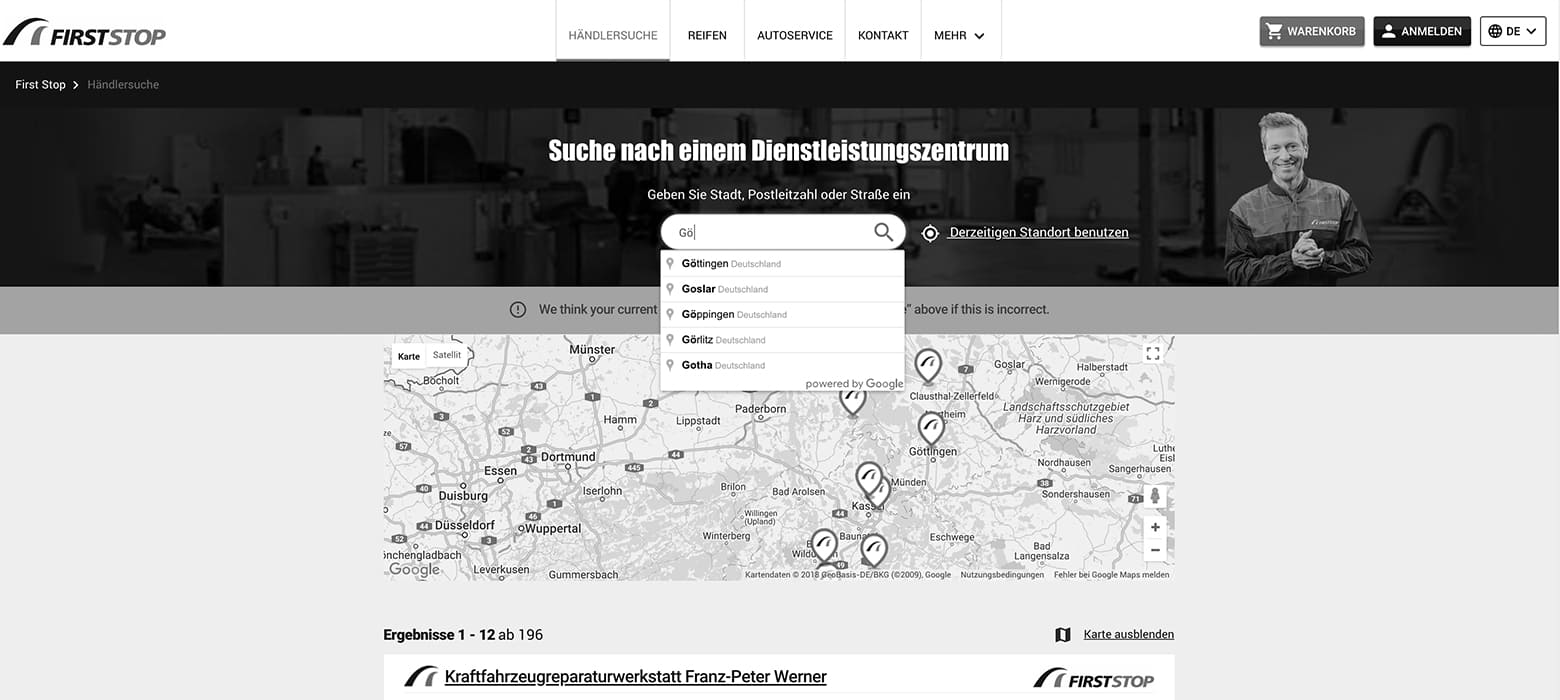Viewport: 1560px width, 700px height.
Task: Open the Kontakt menu item
Action: 883,35
